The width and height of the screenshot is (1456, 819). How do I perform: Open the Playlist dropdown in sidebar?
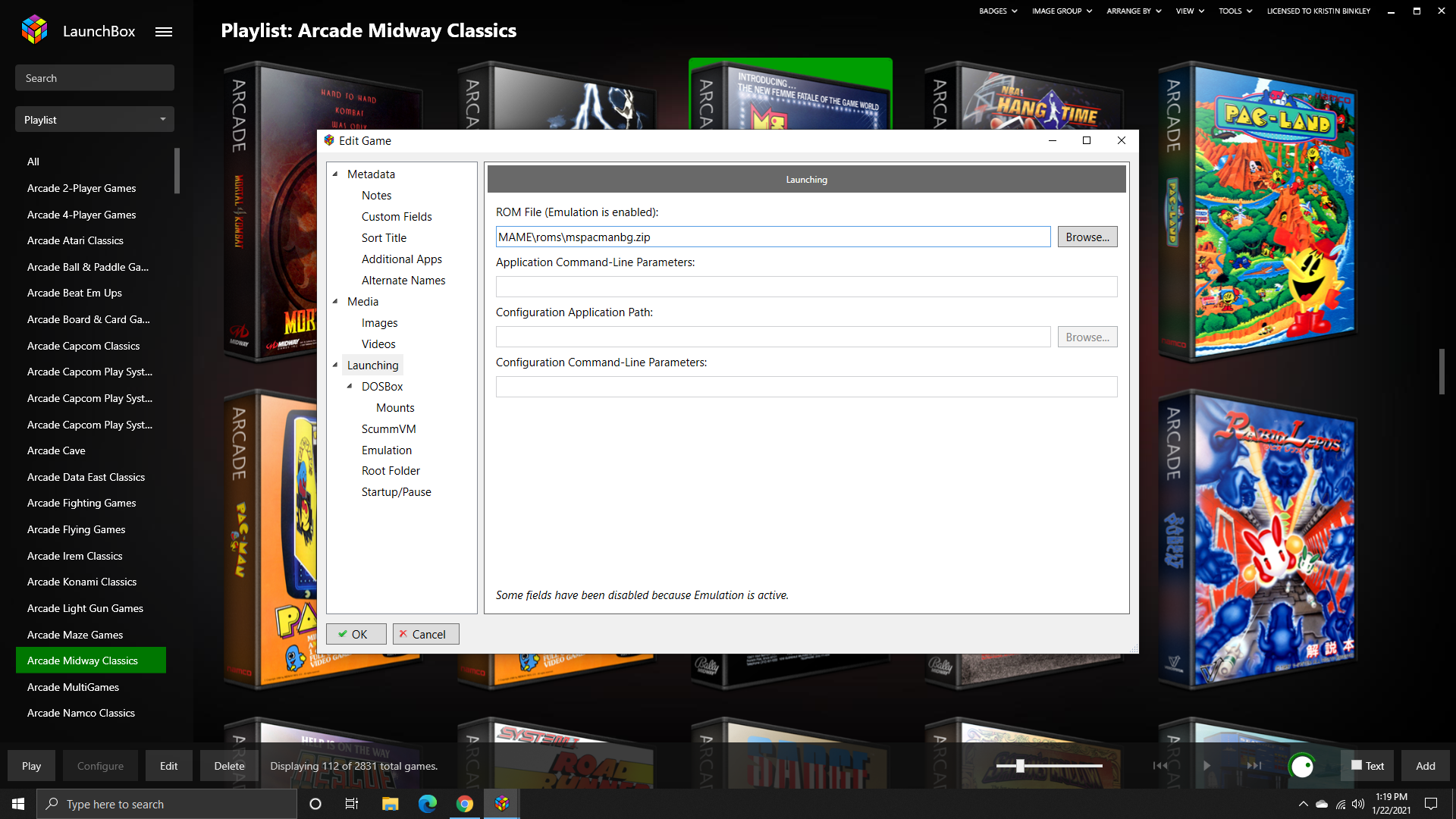(95, 119)
